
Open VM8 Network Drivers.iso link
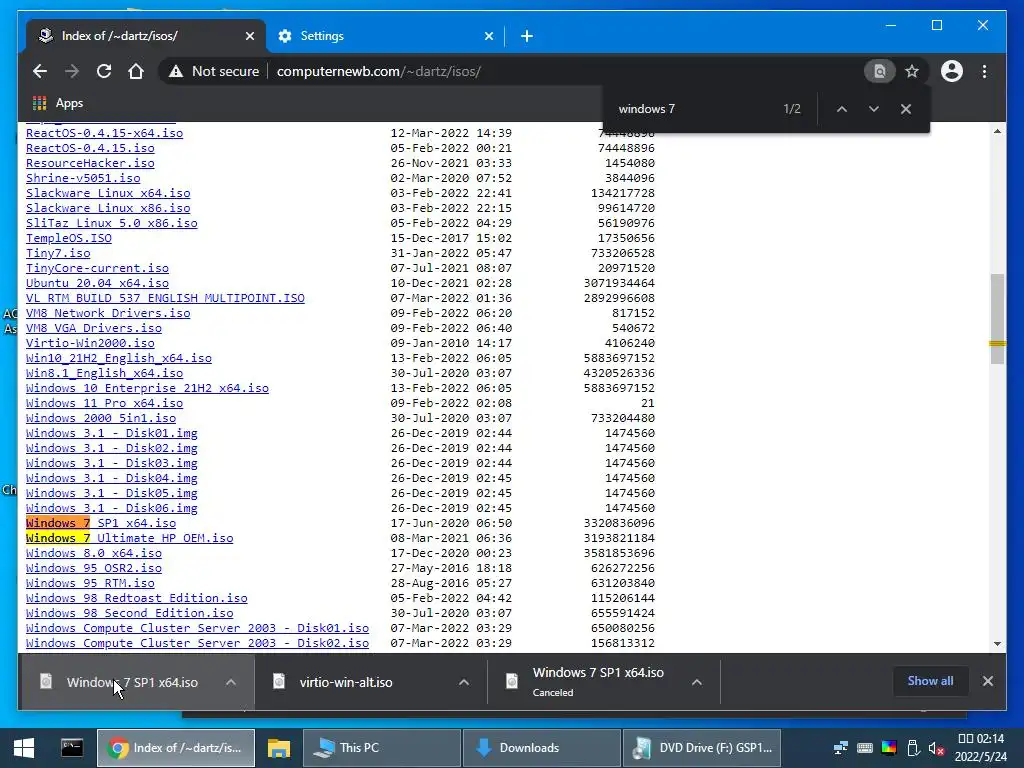(x=108, y=313)
